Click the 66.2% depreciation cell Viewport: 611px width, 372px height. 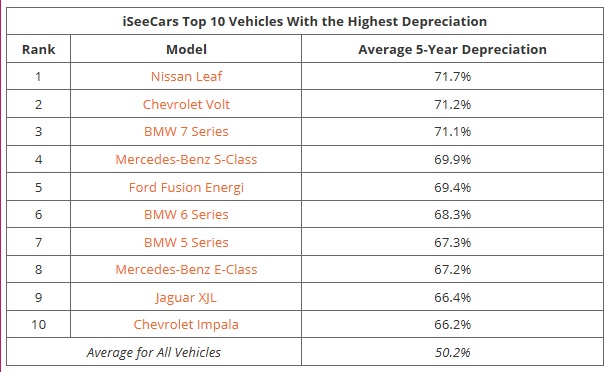pos(452,324)
